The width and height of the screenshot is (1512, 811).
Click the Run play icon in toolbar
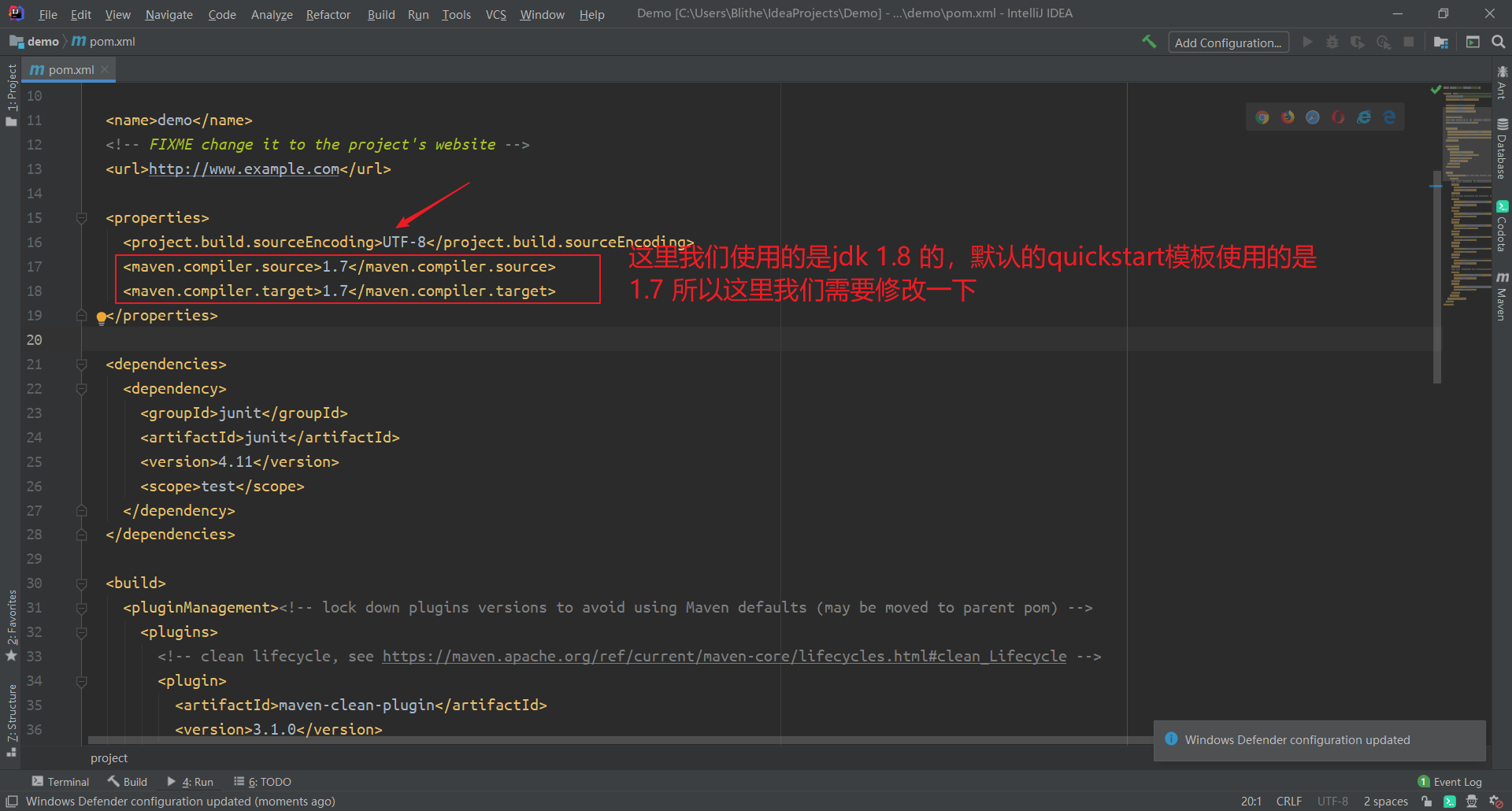coord(1307,42)
